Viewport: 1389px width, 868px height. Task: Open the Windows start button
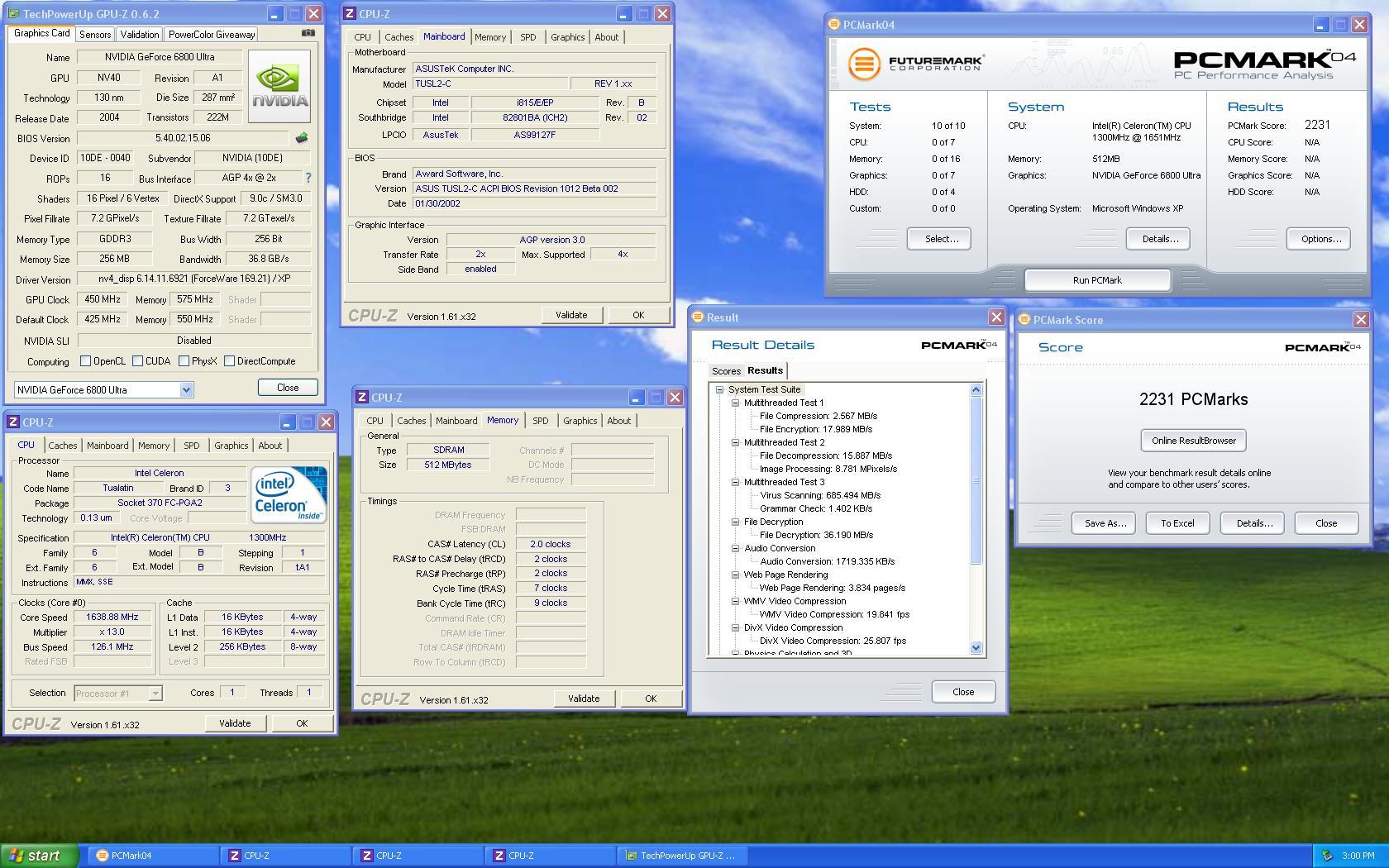tap(40, 856)
